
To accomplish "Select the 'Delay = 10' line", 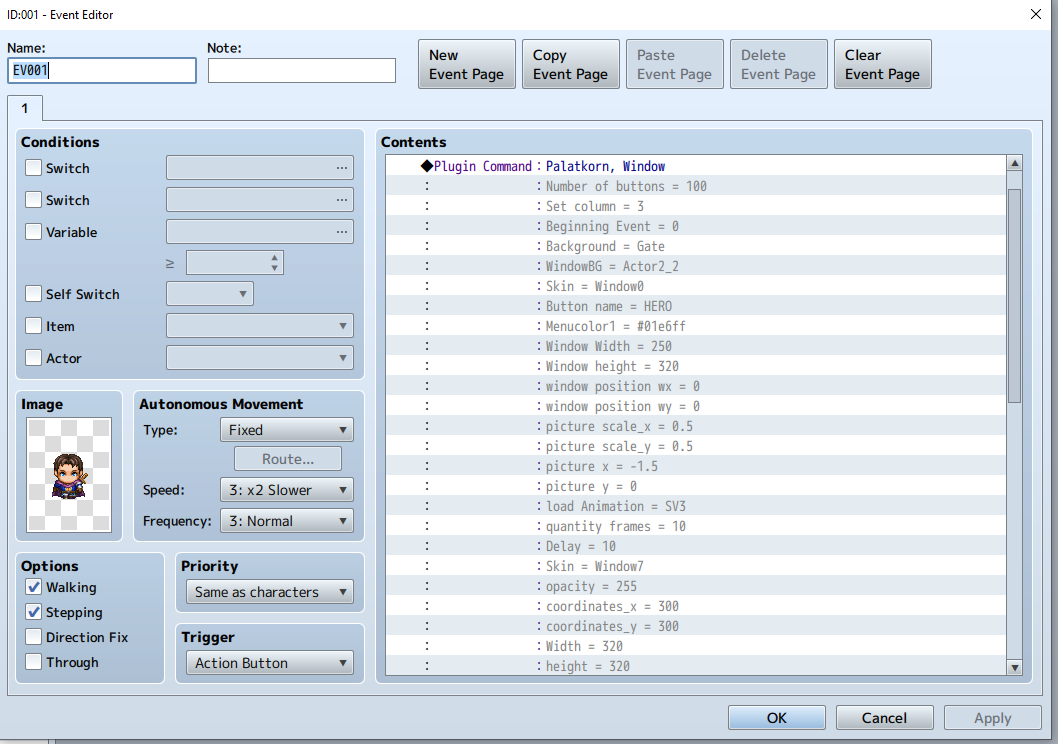I will [696, 546].
